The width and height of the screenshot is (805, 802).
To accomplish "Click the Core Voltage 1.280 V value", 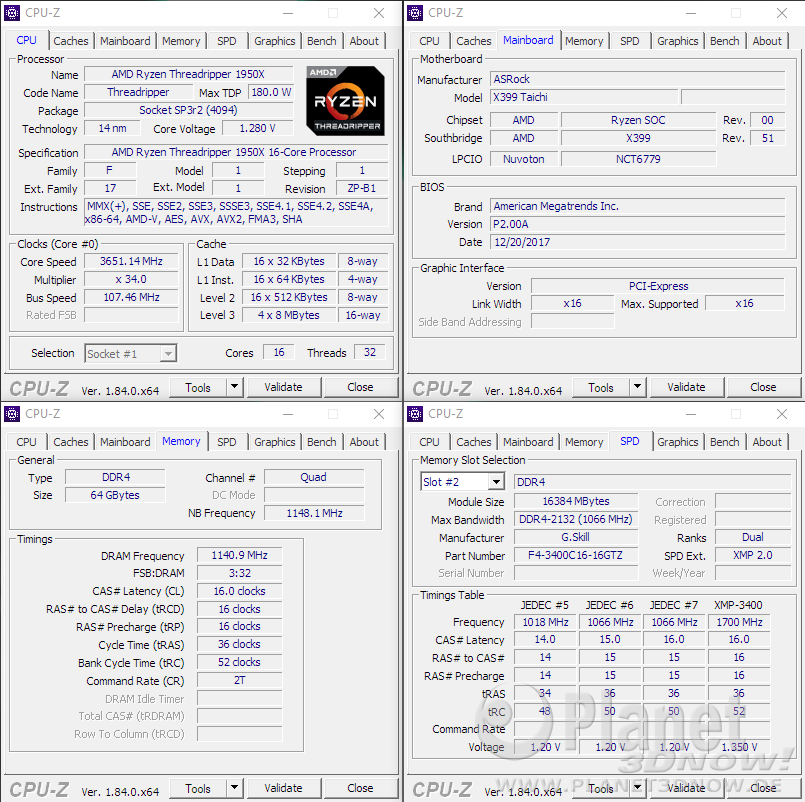I will (x=258, y=128).
